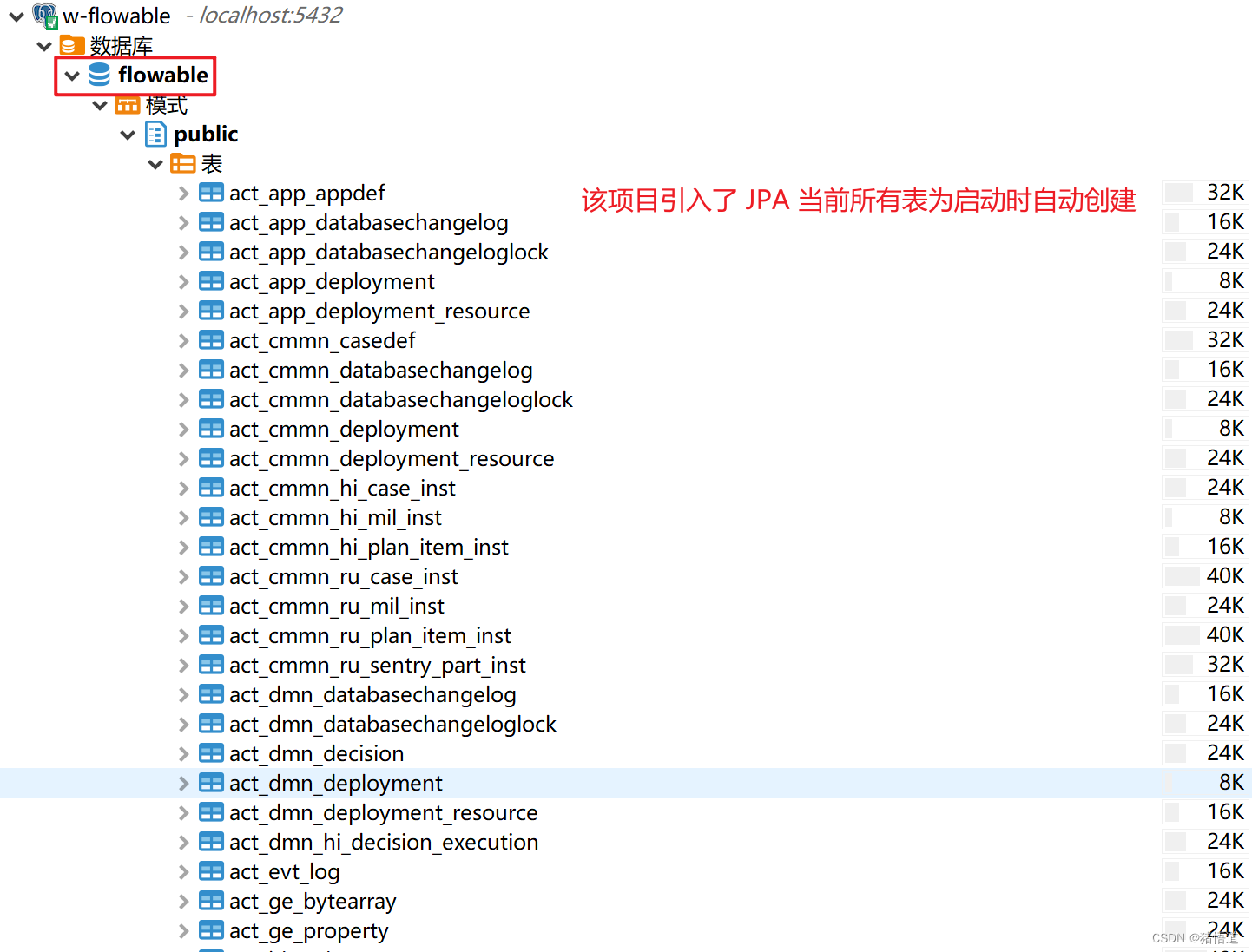Click the flowable database cylinder icon
This screenshot has height=952, width=1252.
(x=100, y=75)
